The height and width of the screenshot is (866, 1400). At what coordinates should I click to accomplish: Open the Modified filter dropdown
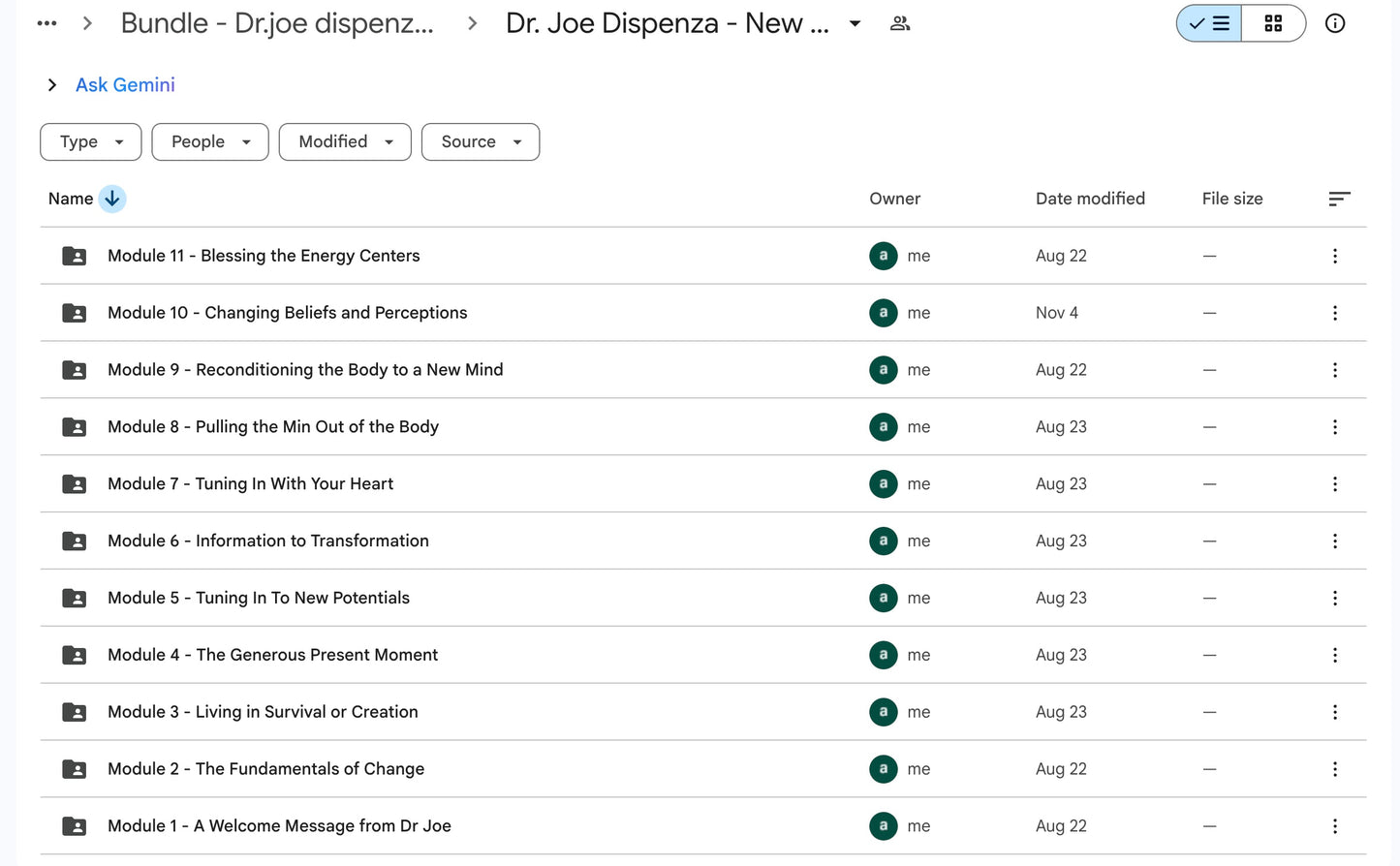pyautogui.click(x=344, y=141)
